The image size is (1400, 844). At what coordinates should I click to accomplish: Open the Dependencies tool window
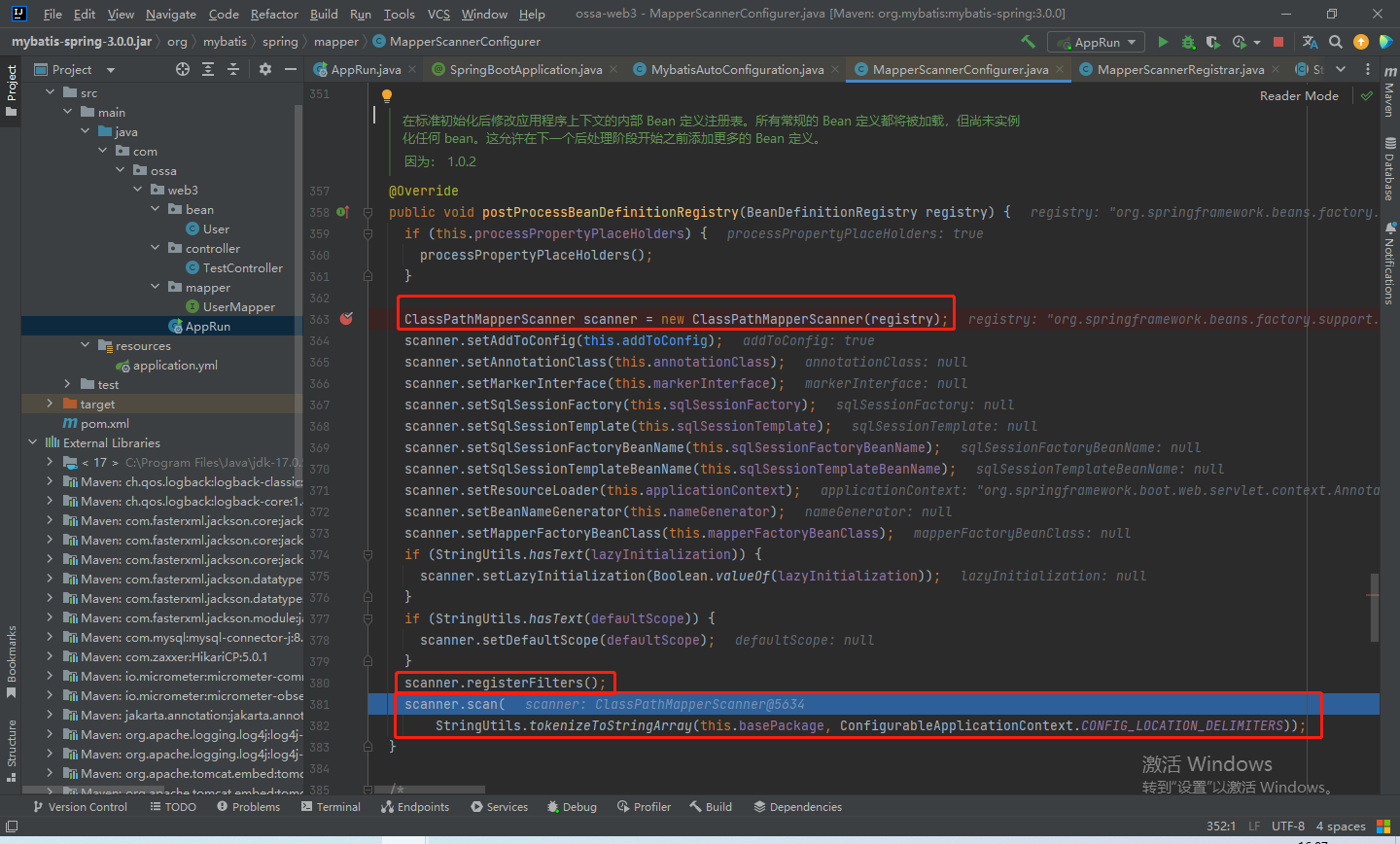click(795, 807)
